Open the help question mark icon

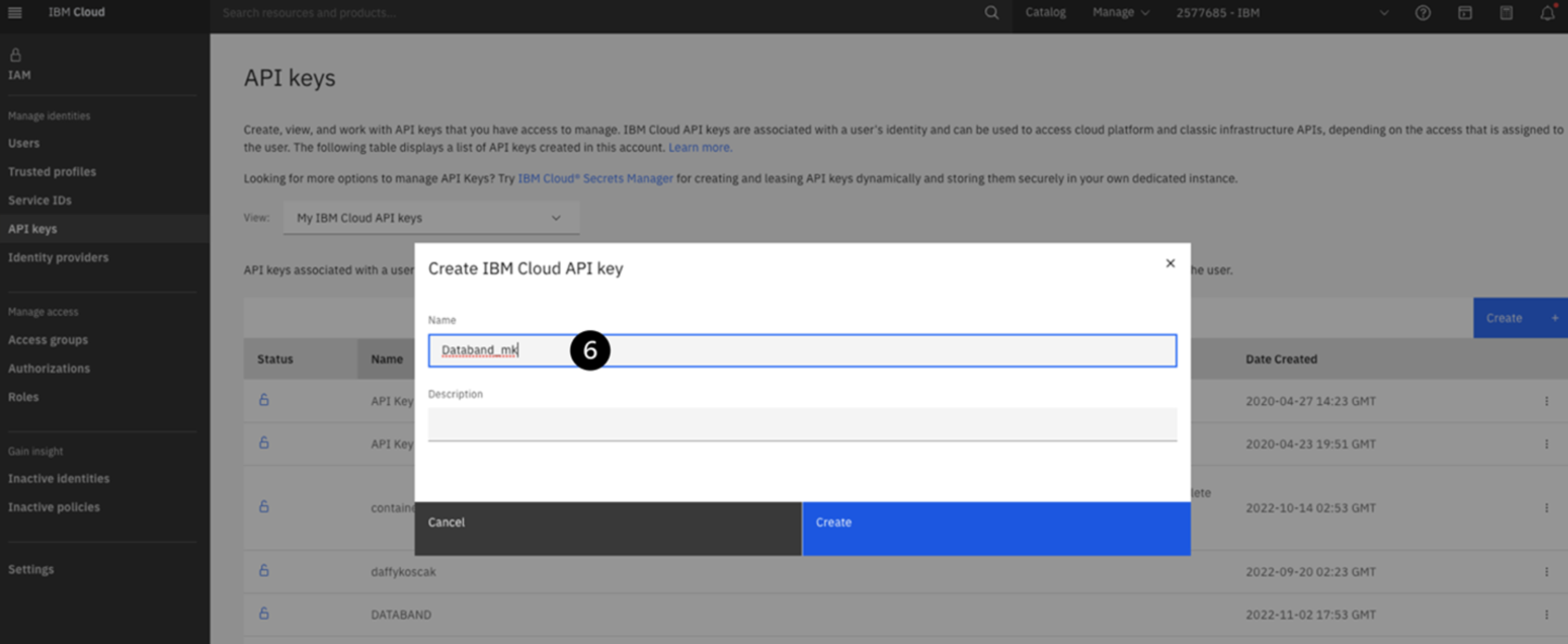click(1422, 13)
